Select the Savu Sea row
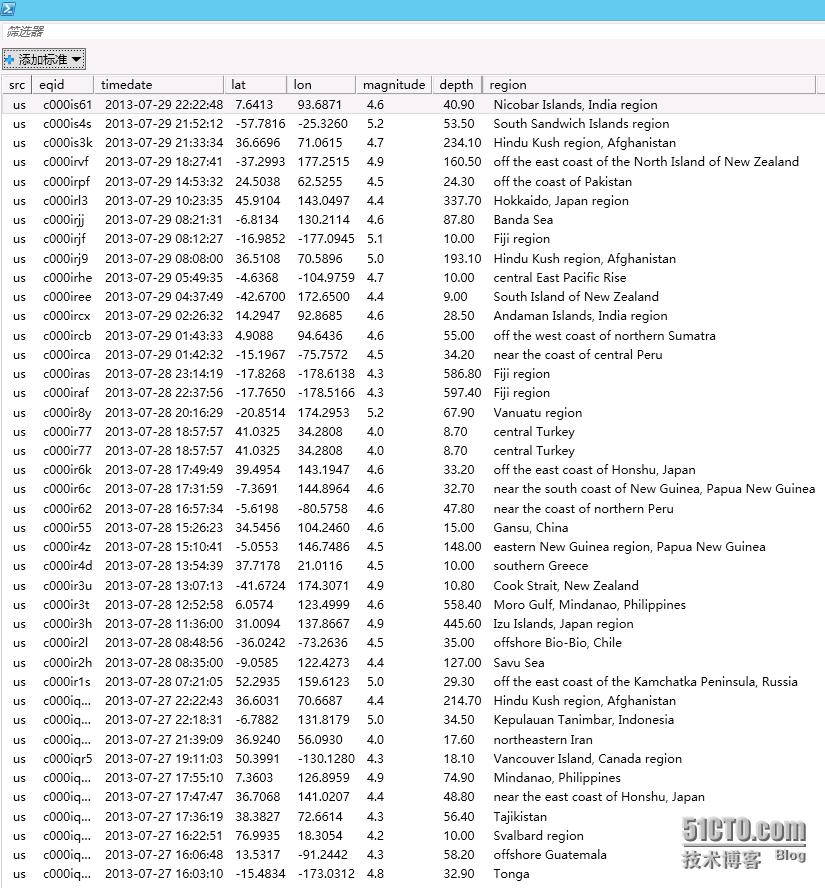Image resolution: width=825 pixels, height=888 pixels. (x=412, y=663)
